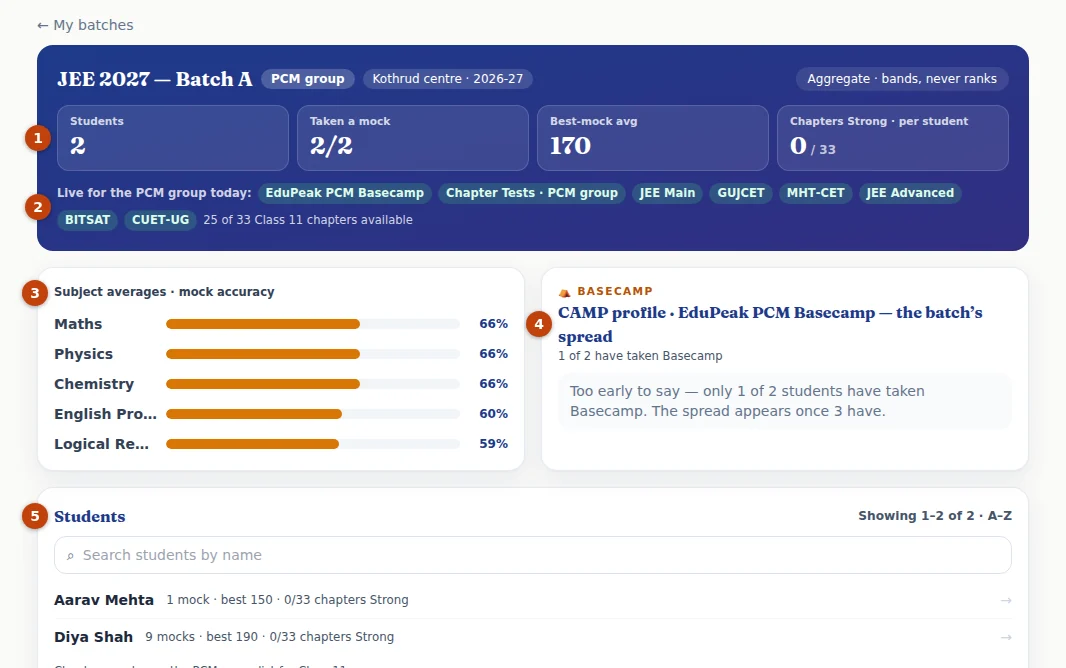Select the BITSAT chip
The width and height of the screenshot is (1066, 668).
[87, 220]
